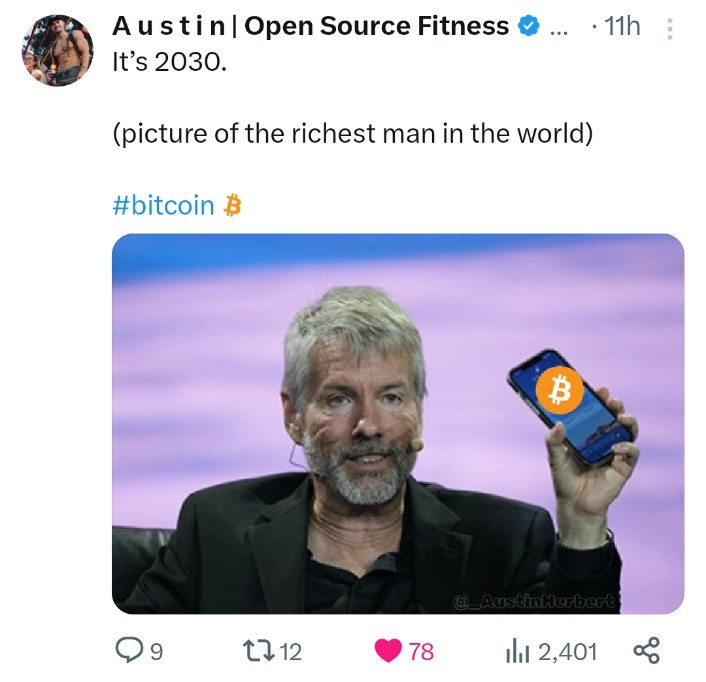
Task: Open the attached photo of the man
Action: pyautogui.click(x=398, y=424)
